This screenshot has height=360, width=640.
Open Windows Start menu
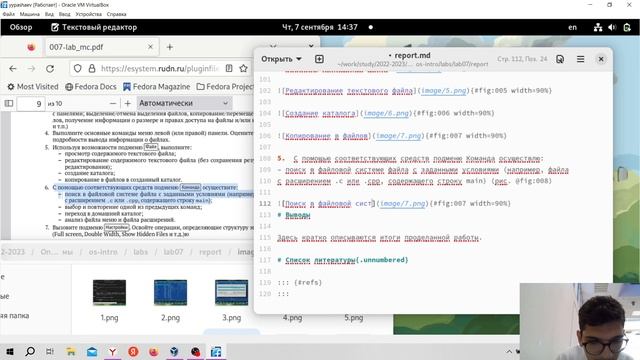10,351
